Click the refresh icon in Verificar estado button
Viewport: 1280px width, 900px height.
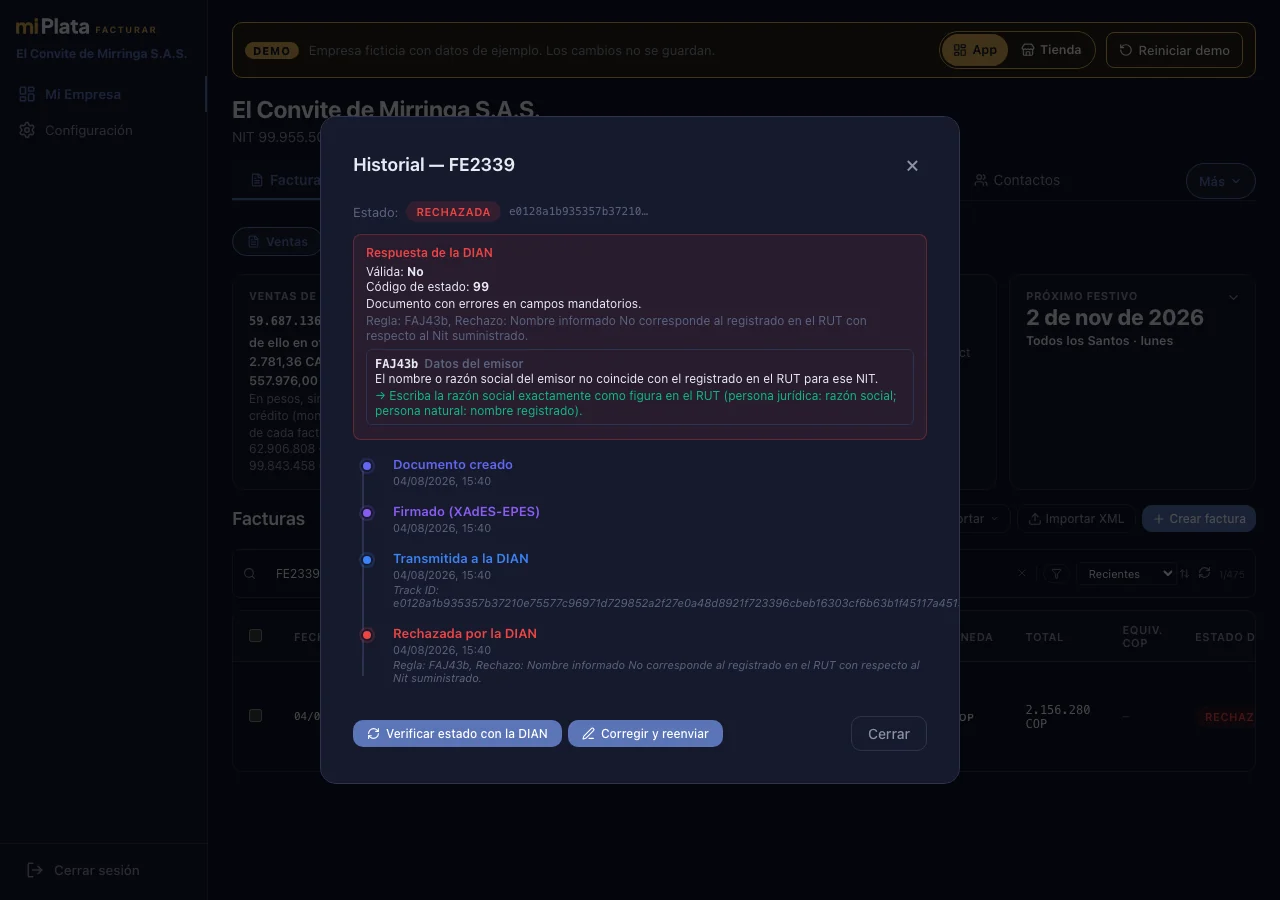point(373,733)
